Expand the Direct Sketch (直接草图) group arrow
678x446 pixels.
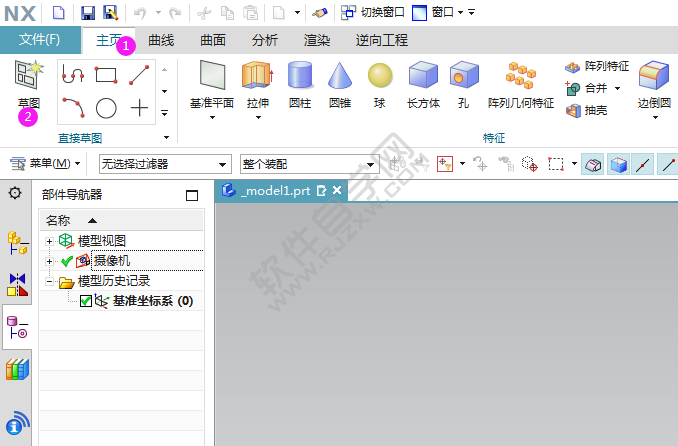[166, 138]
